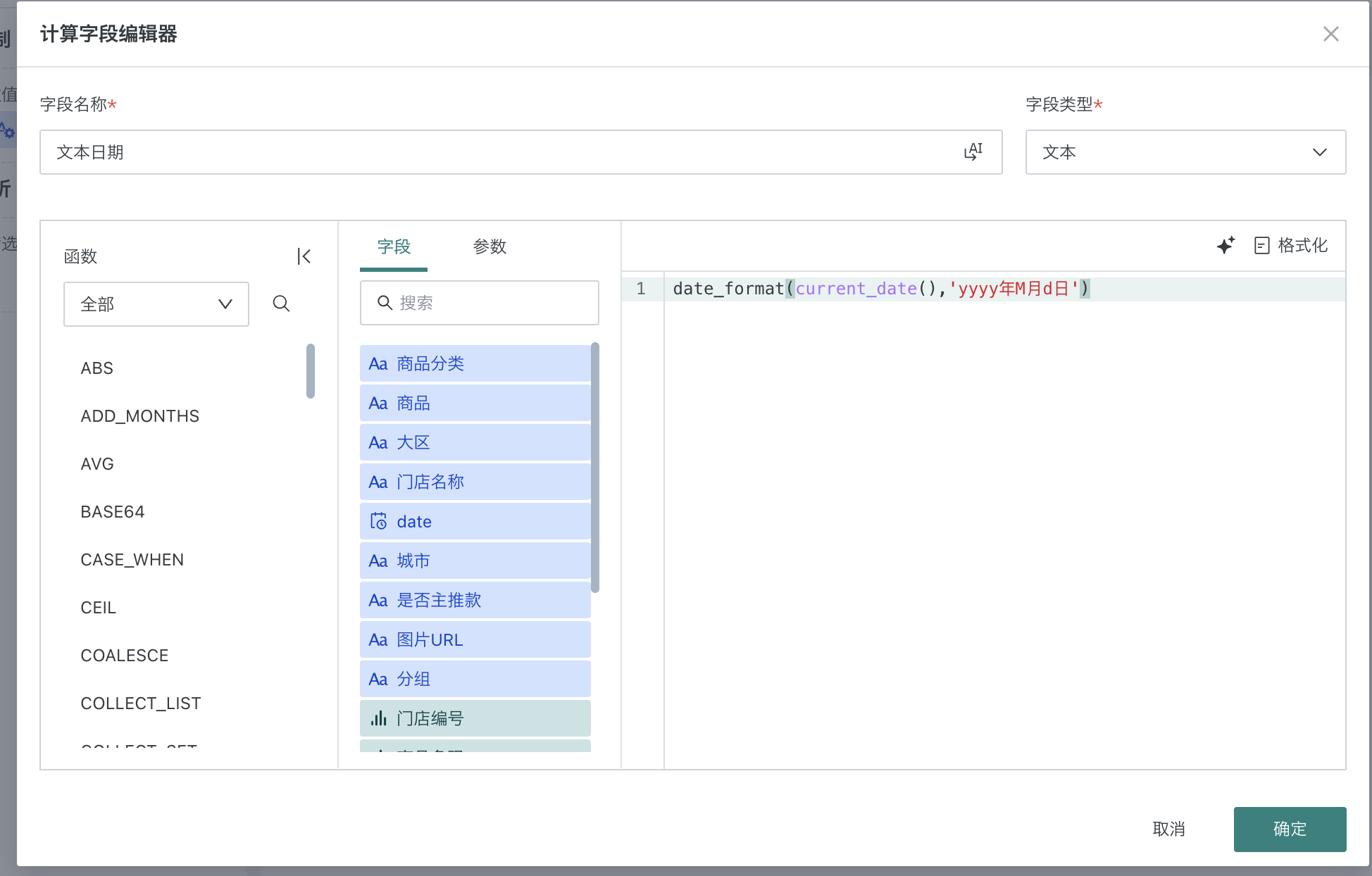The width and height of the screenshot is (1372, 876).
Task: Click the search magnifier in the function panel
Action: tap(281, 304)
